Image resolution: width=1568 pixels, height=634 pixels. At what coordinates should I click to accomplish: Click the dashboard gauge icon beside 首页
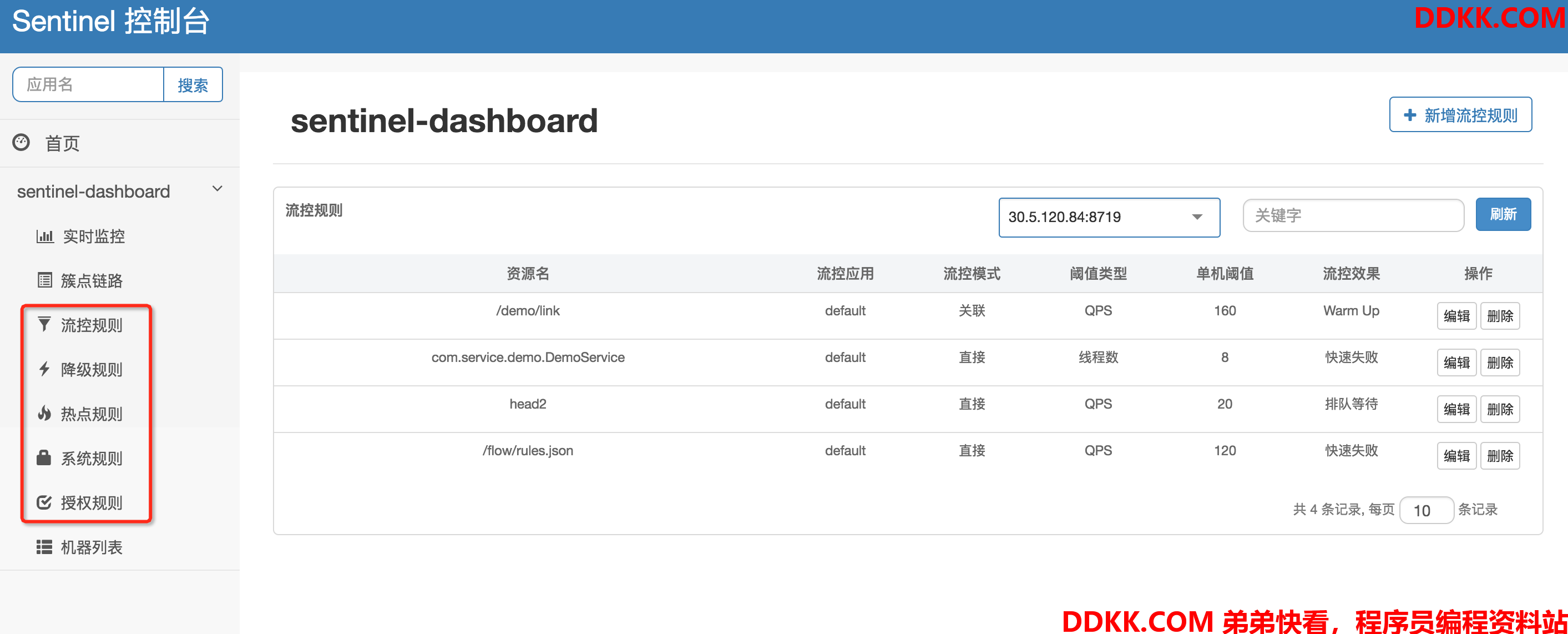coord(21,143)
